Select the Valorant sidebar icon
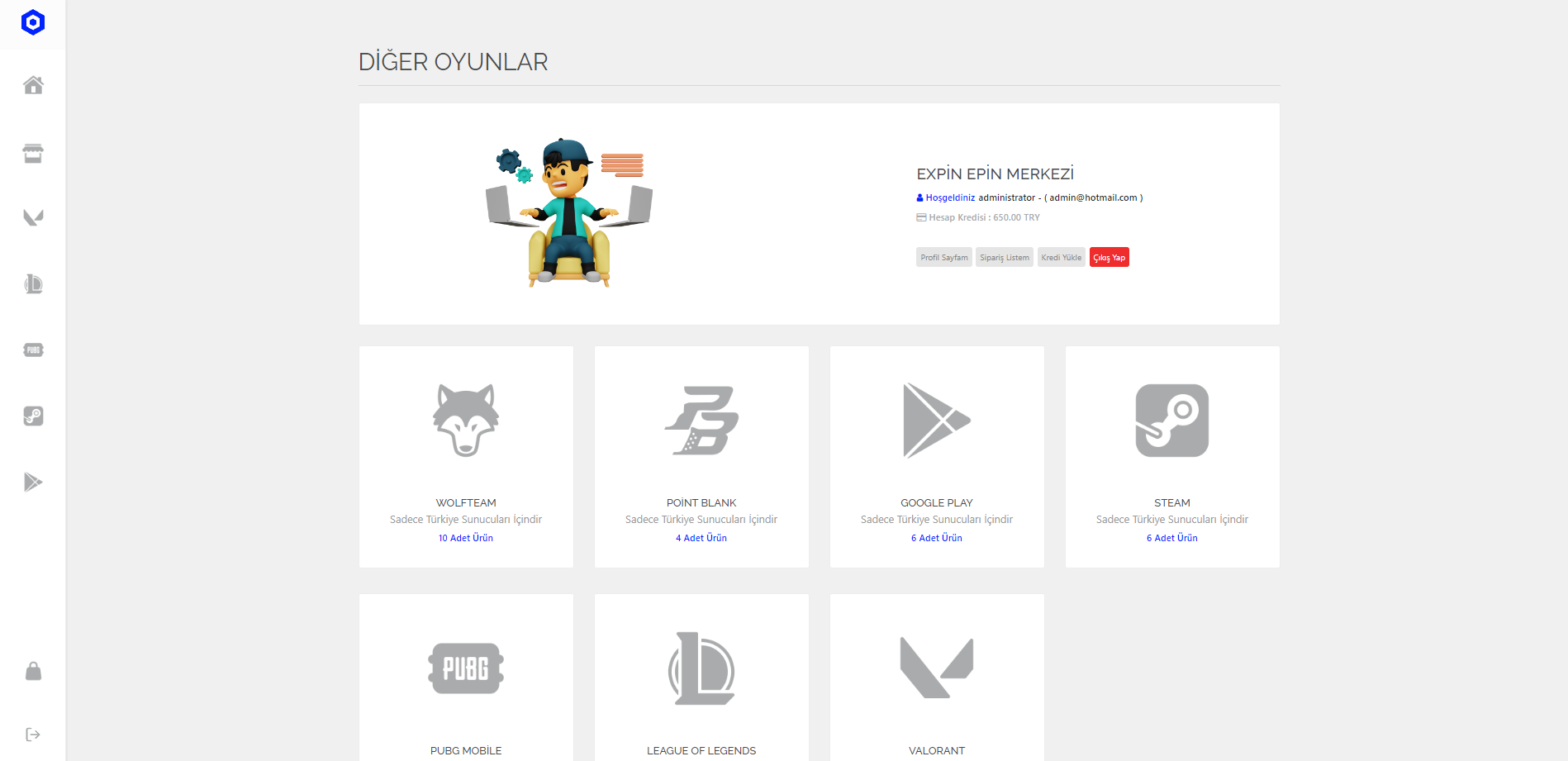 click(33, 218)
